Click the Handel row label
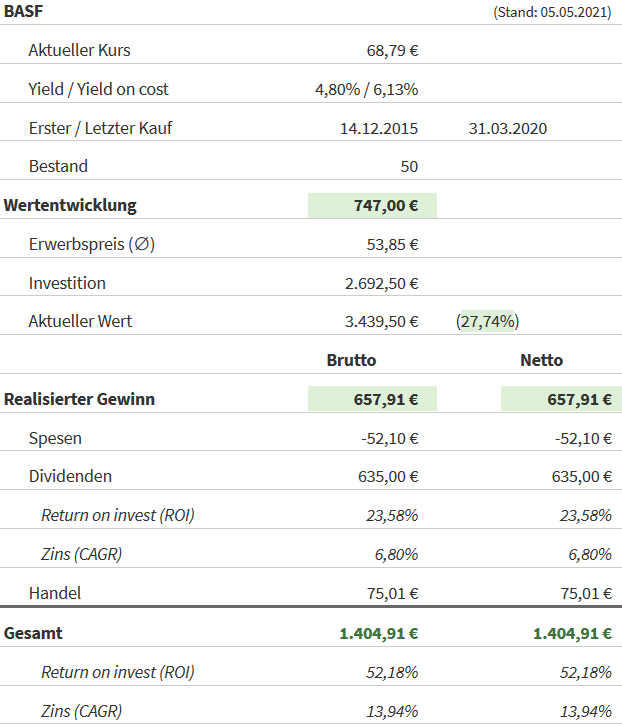Image resolution: width=622 pixels, height=726 pixels. pos(55,593)
